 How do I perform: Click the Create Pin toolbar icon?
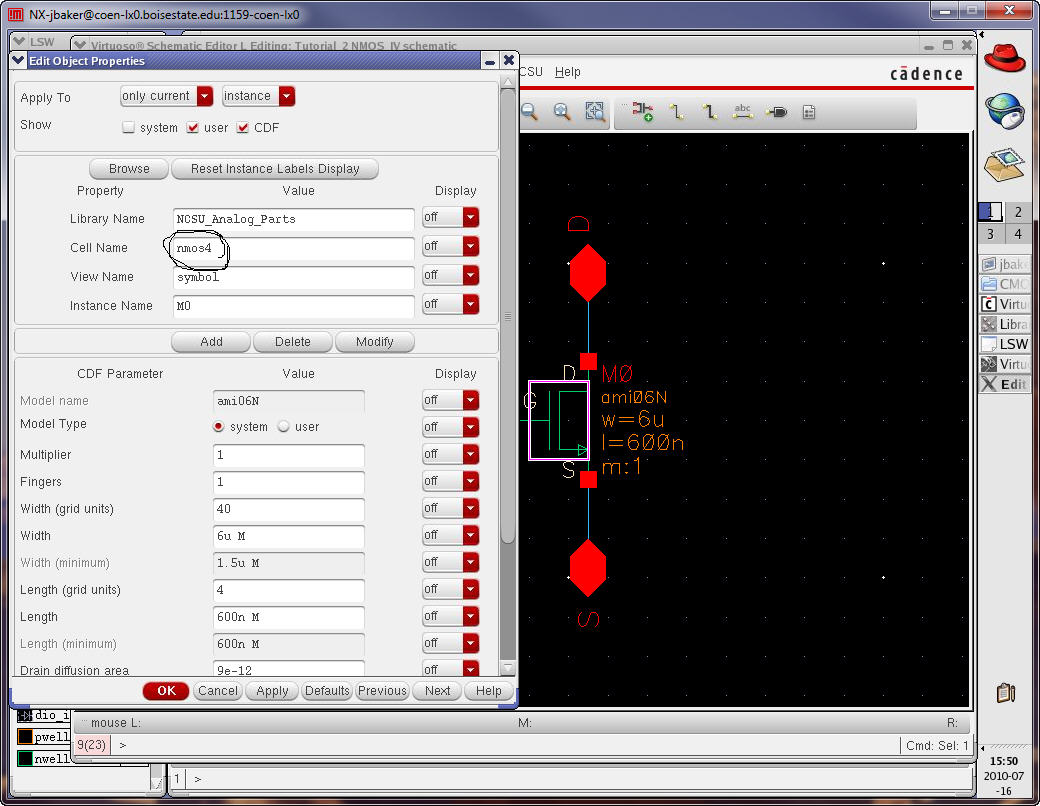point(776,112)
